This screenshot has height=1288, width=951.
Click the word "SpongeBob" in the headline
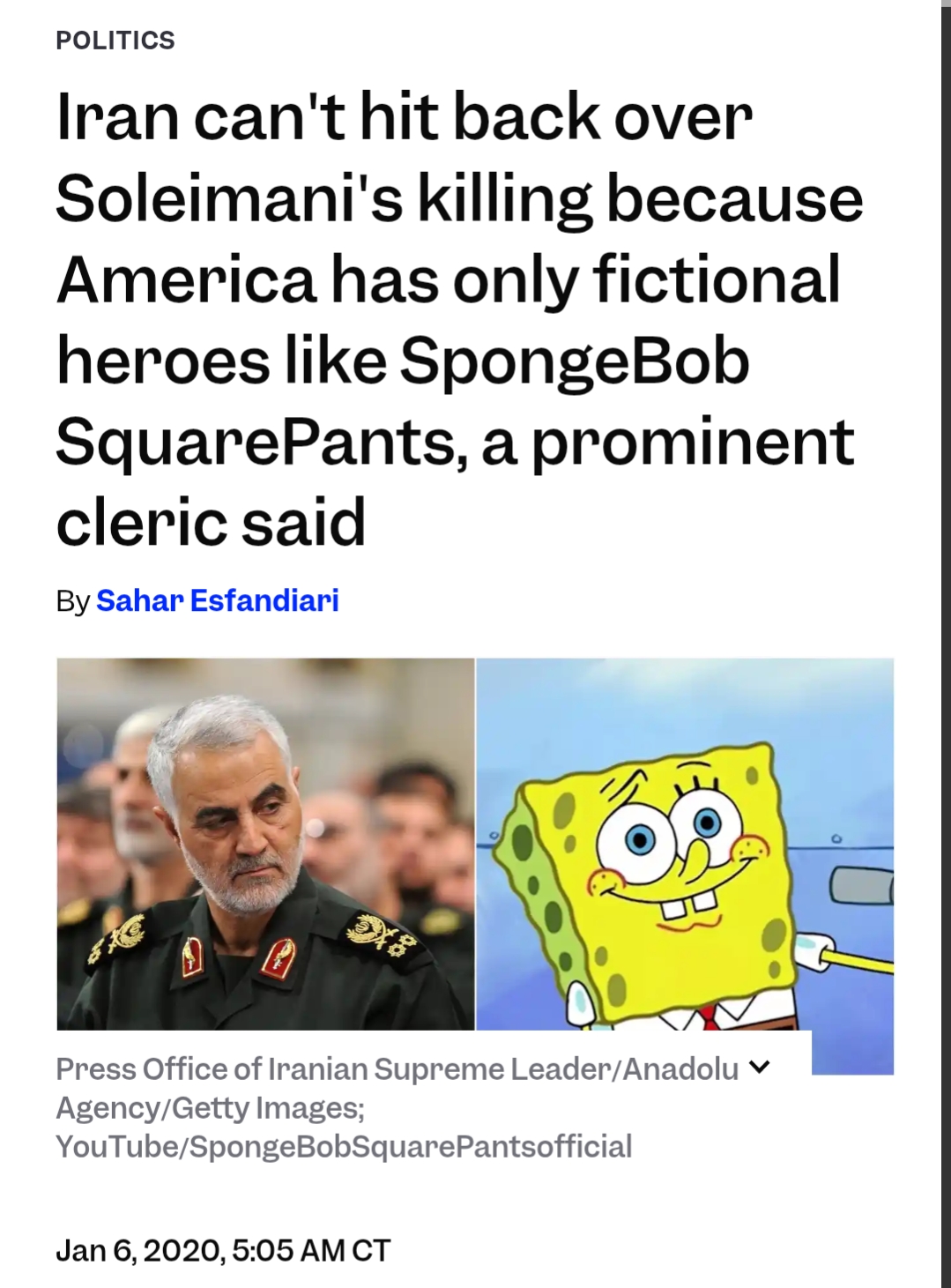coord(575,361)
